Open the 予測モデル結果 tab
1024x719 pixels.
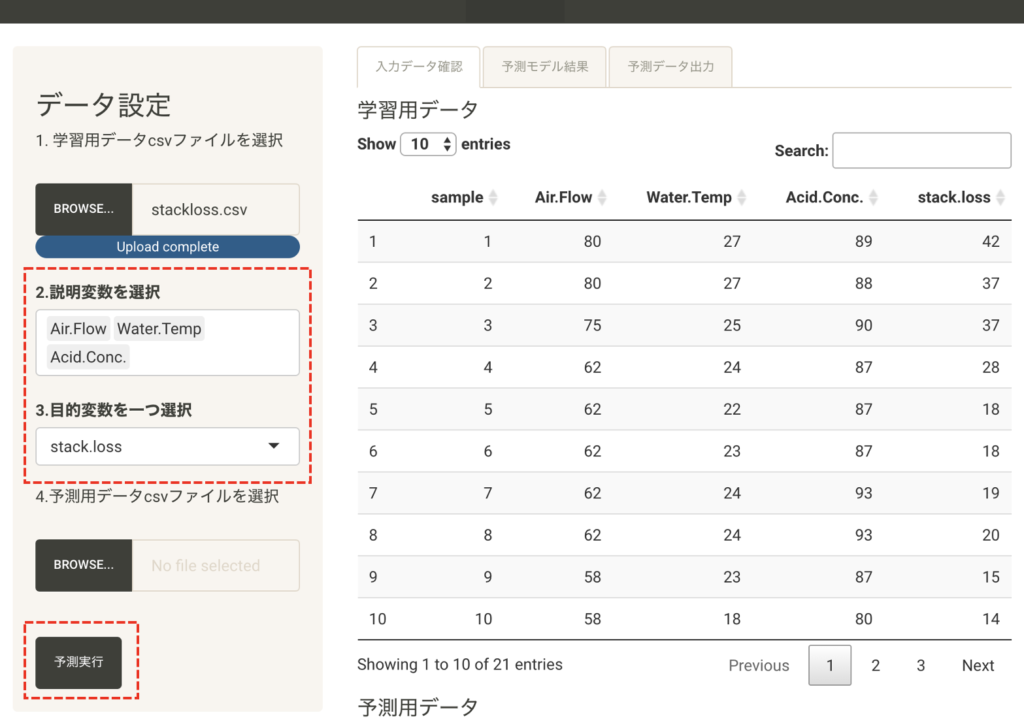point(545,67)
